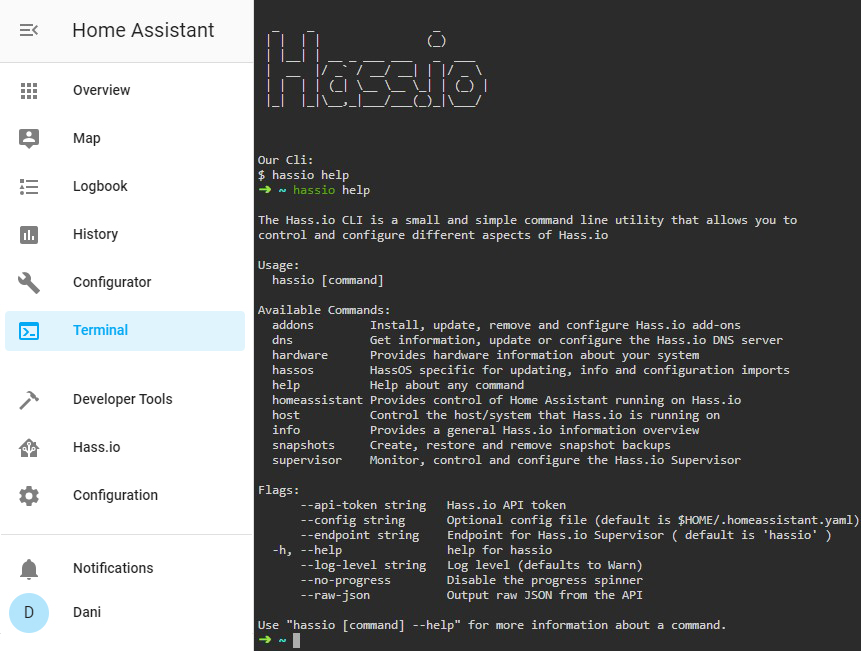Viewport: 861px width, 651px height.
Task: Open the History menu label
Action: [x=96, y=234]
